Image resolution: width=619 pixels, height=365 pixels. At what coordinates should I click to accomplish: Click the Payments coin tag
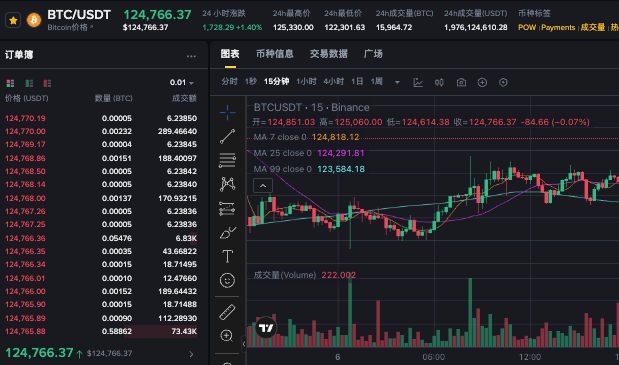pyautogui.click(x=558, y=27)
